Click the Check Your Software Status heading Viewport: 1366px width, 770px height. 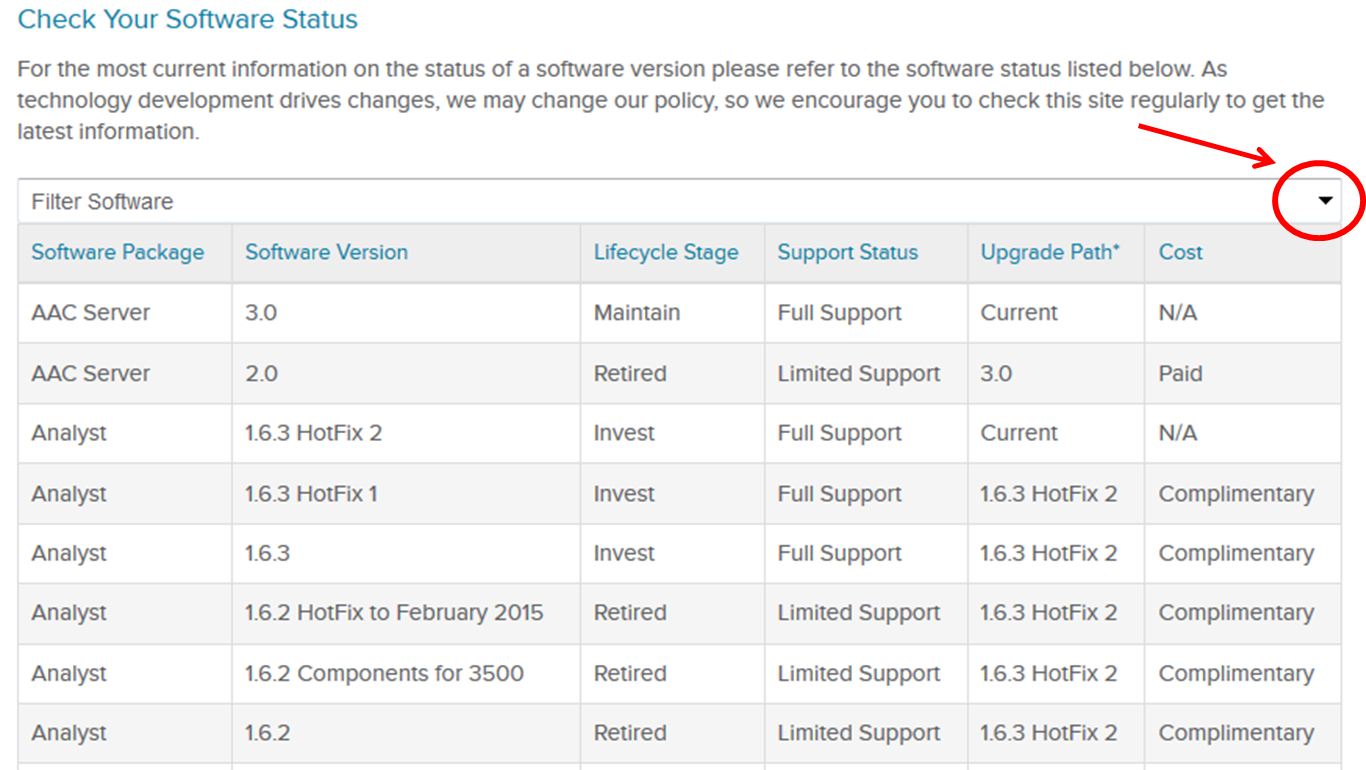click(x=188, y=19)
